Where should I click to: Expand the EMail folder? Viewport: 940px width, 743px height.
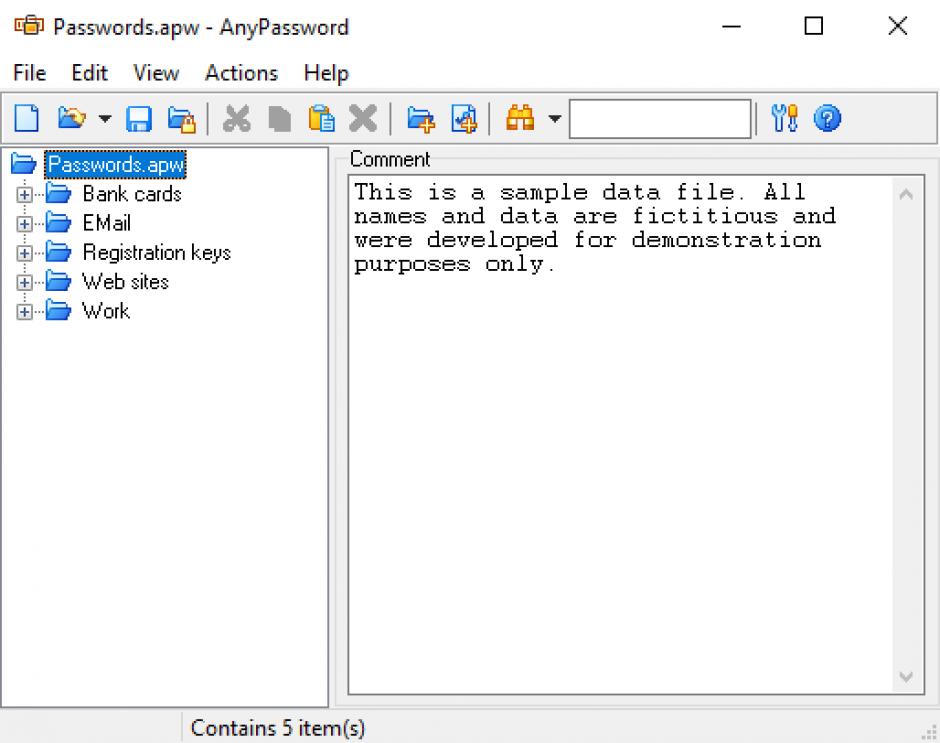coord(25,224)
